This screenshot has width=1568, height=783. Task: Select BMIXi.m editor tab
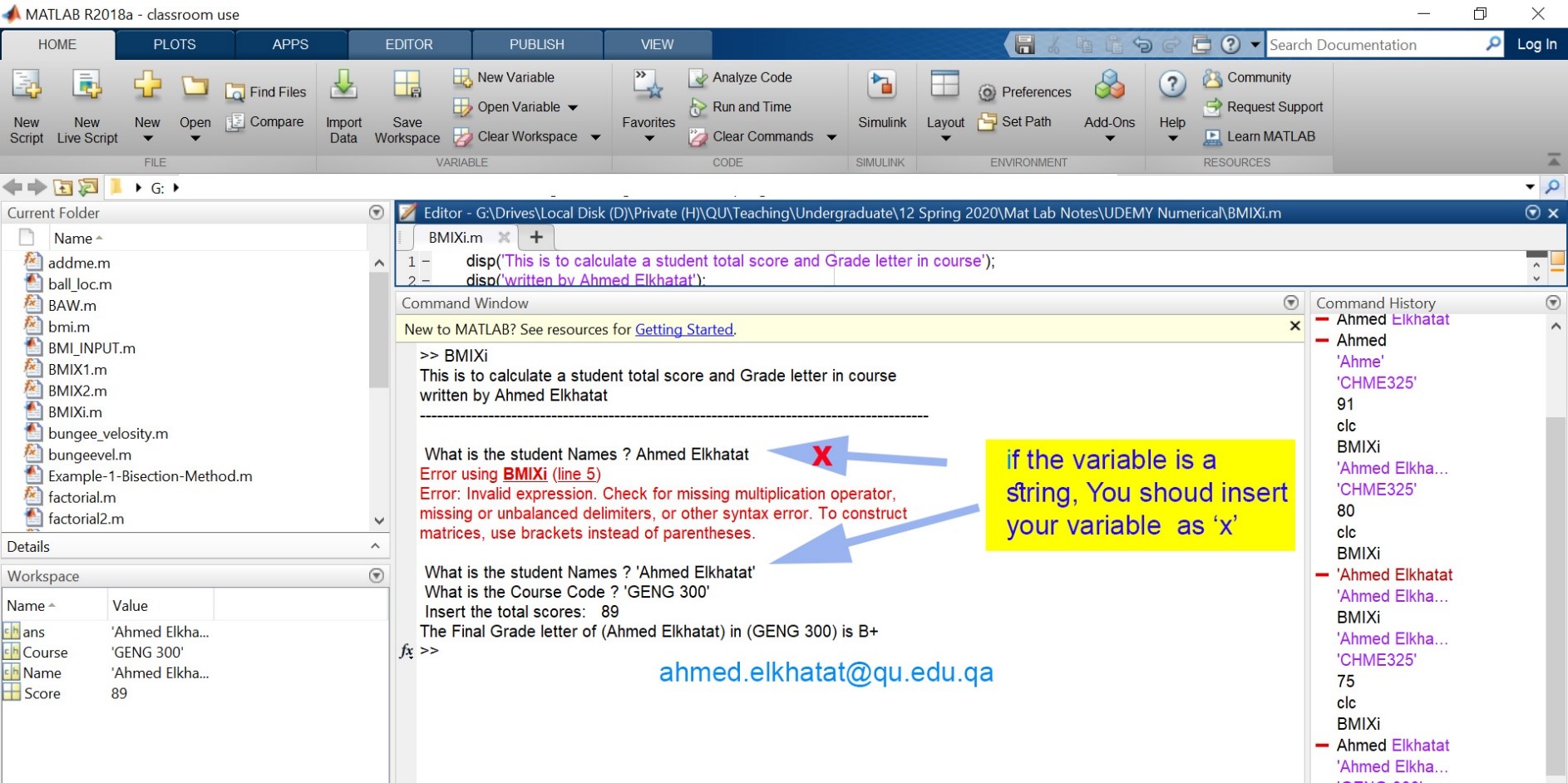tap(456, 238)
